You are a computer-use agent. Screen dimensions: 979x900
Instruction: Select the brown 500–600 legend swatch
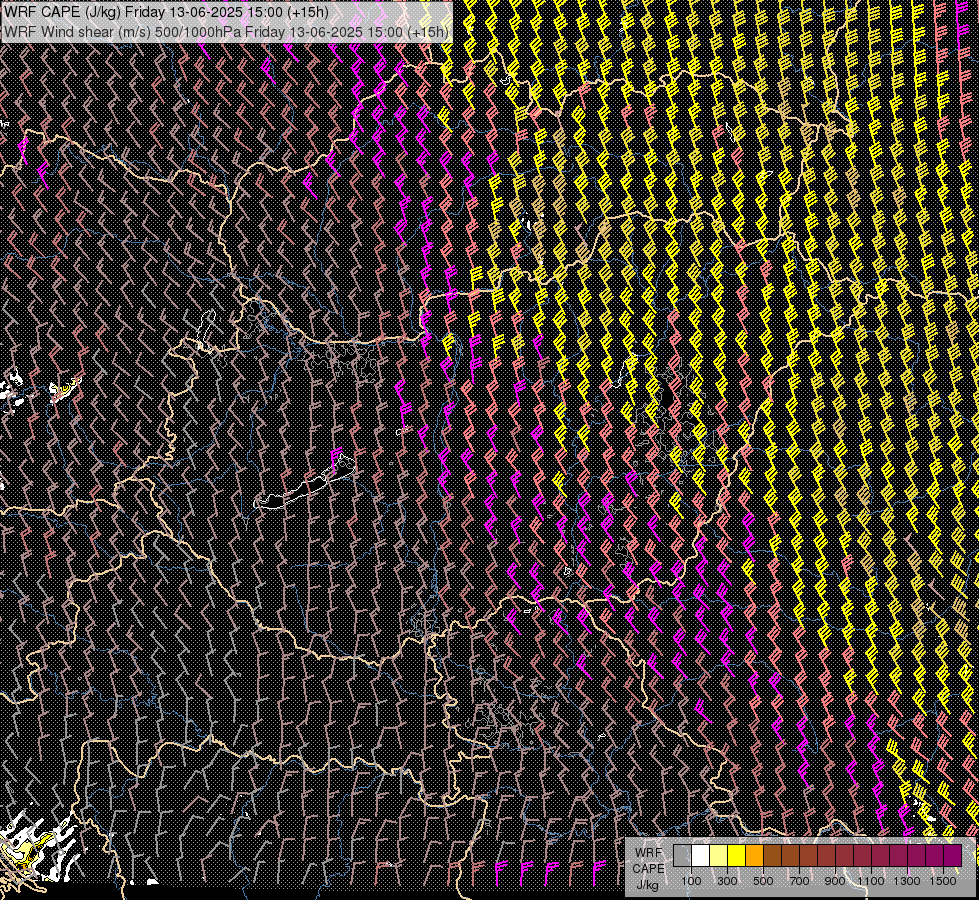tap(772, 856)
